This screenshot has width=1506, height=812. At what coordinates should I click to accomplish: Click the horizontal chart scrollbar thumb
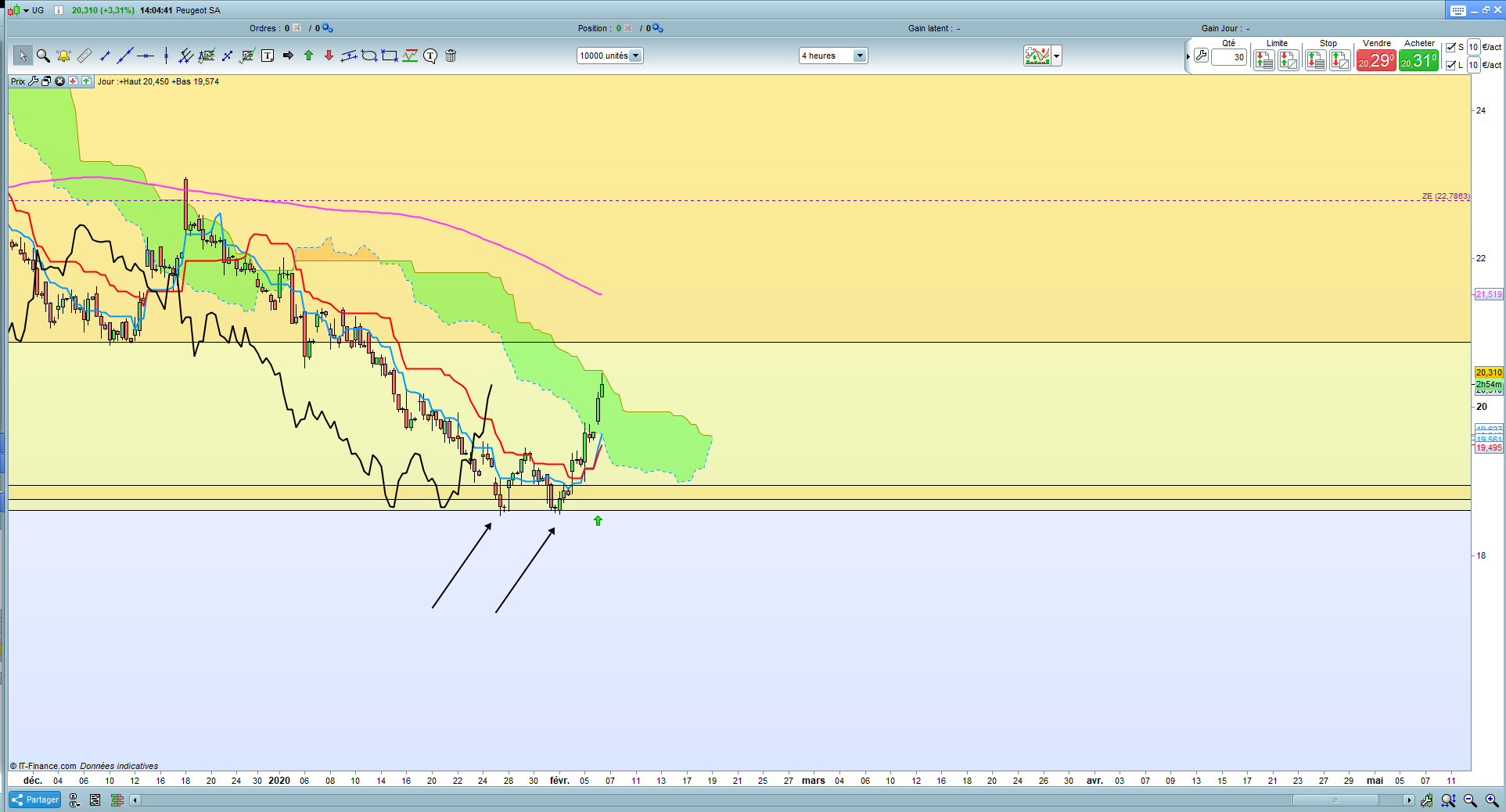pyautogui.click(x=1335, y=800)
